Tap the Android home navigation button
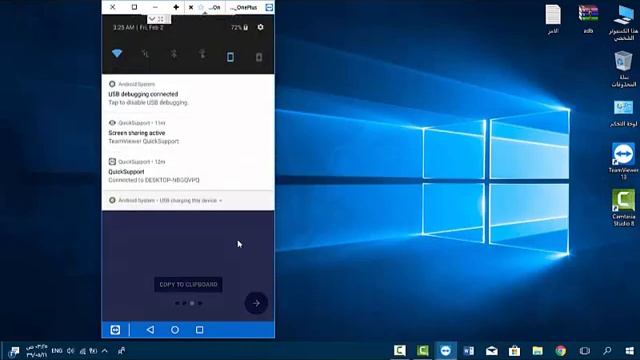The image size is (640, 360). [x=175, y=329]
